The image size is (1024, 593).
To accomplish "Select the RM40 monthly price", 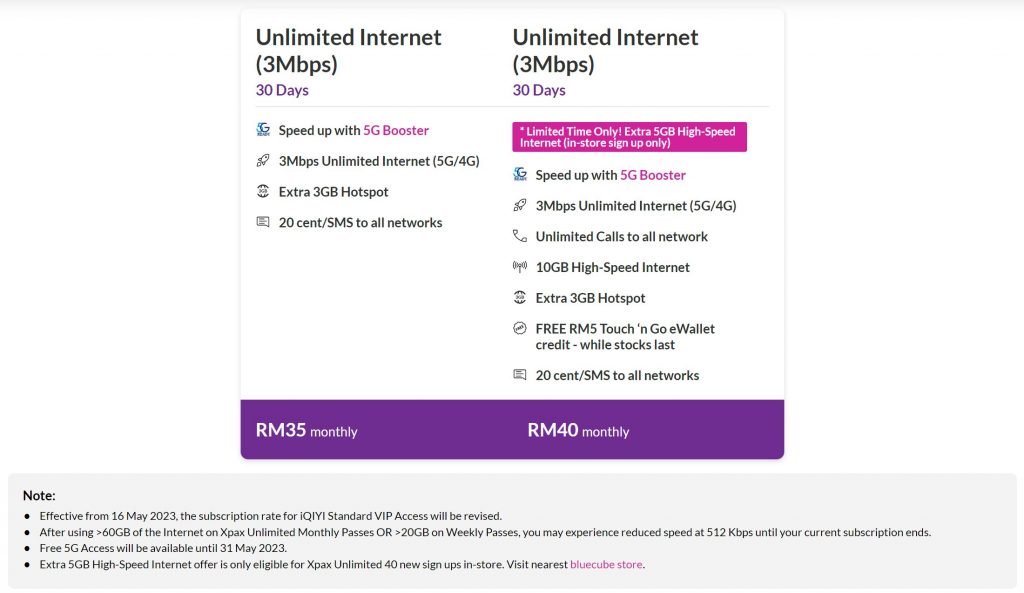I will tap(578, 430).
